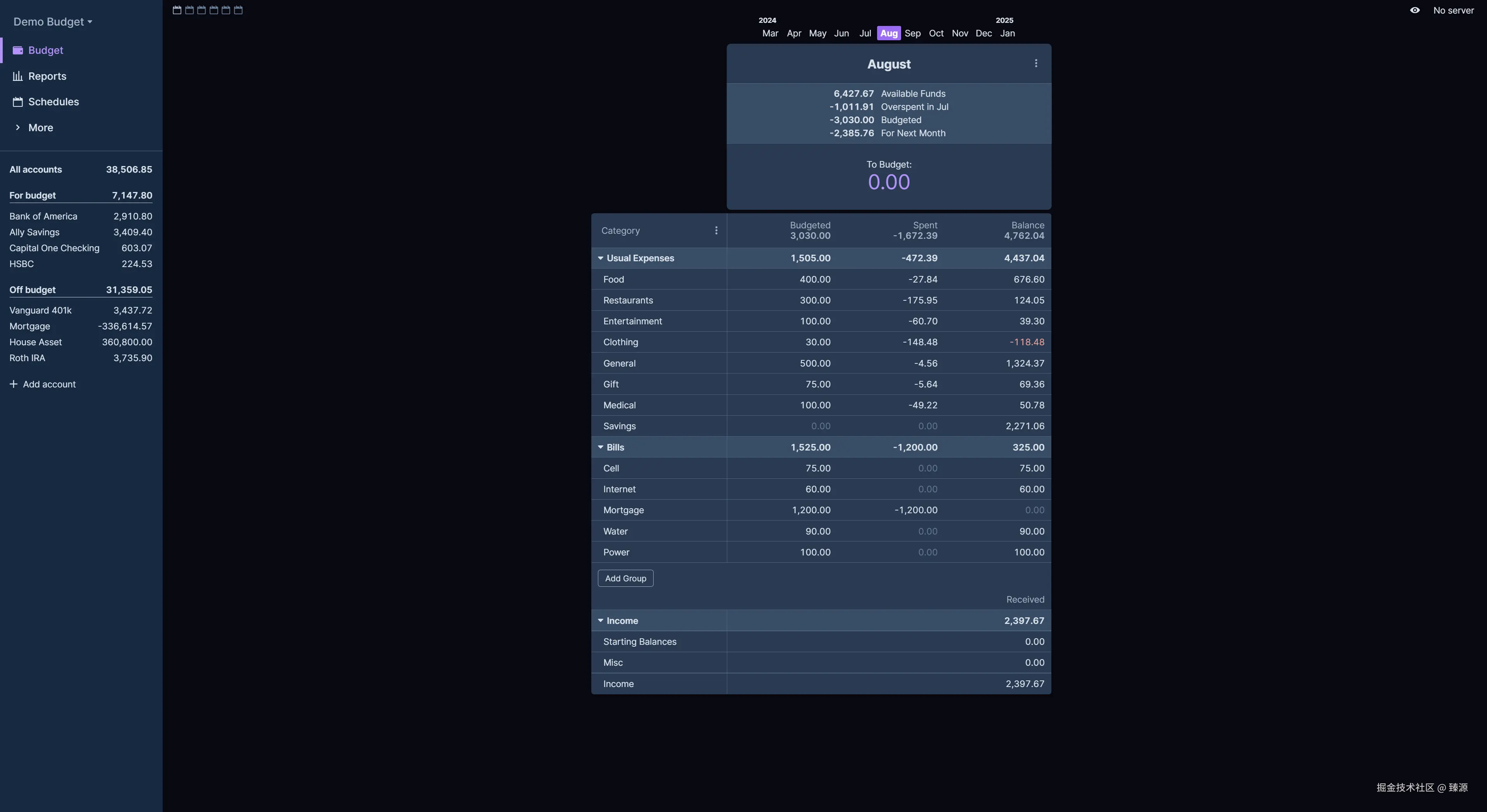Open Schedules via calendar icon
The width and height of the screenshot is (1487, 812).
click(x=18, y=102)
